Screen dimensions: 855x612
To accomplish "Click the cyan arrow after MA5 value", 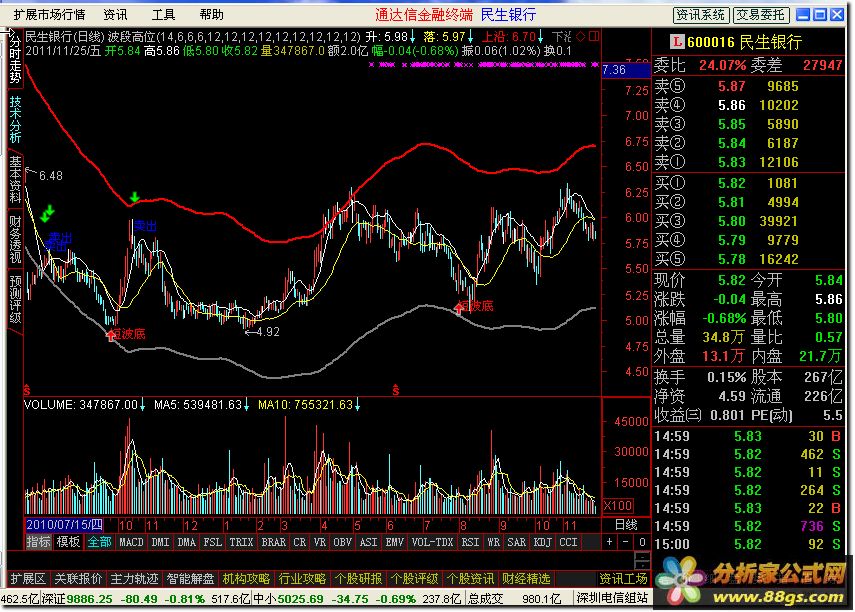I will click(246, 405).
